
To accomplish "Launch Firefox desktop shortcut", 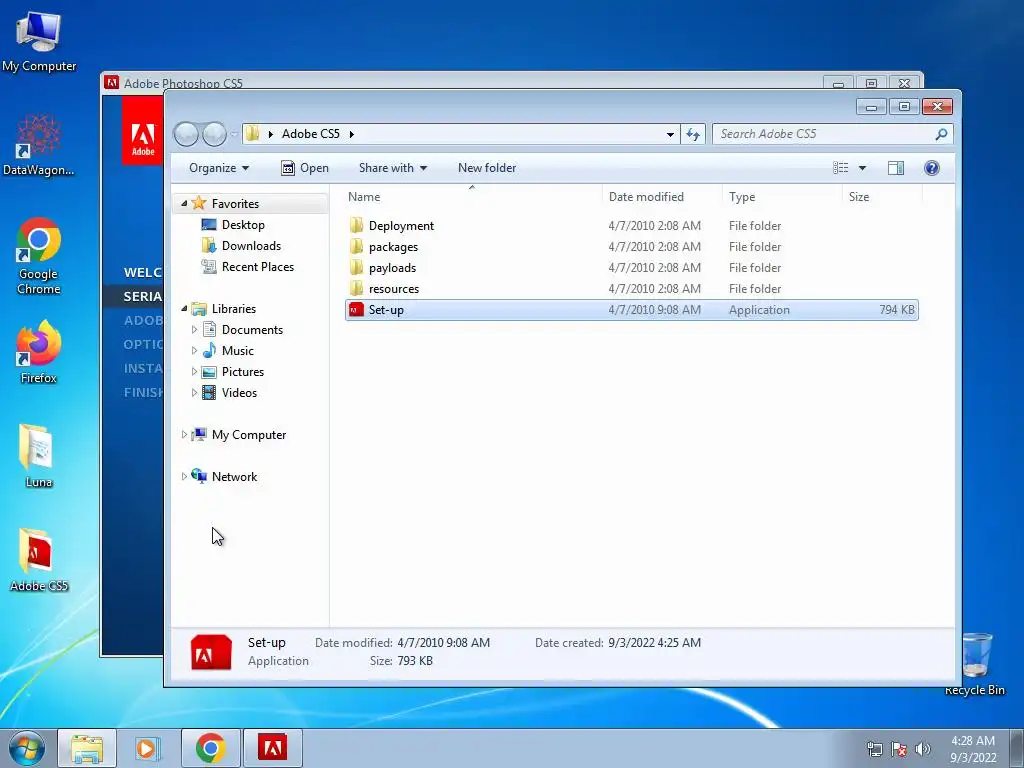I will pos(39,353).
